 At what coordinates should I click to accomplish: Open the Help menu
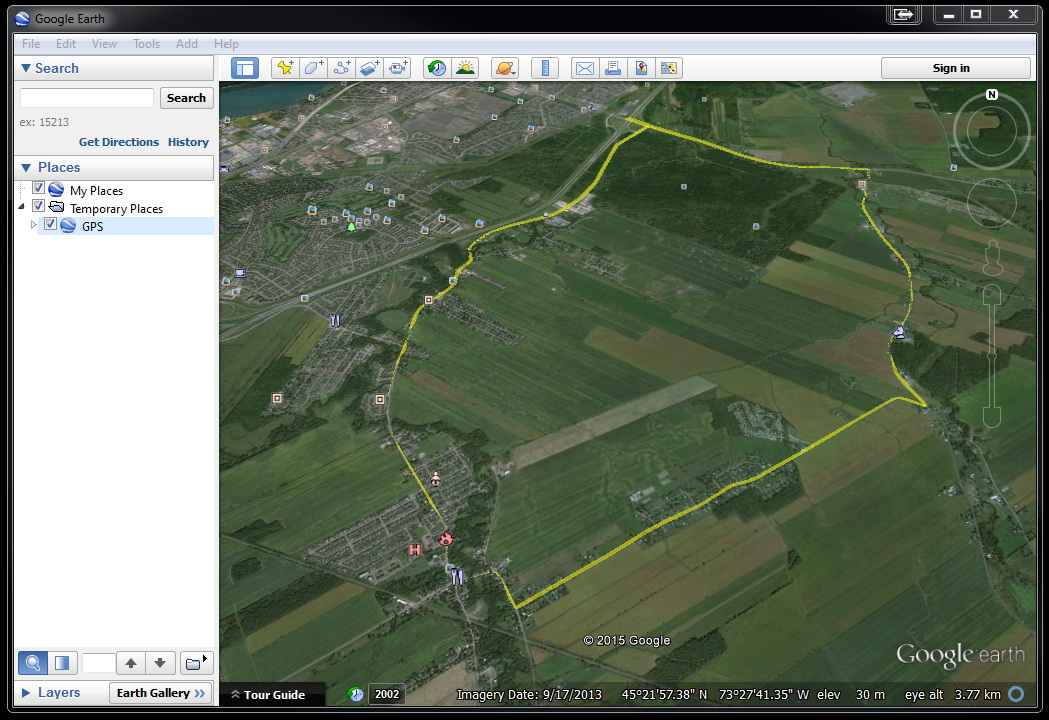tap(226, 43)
